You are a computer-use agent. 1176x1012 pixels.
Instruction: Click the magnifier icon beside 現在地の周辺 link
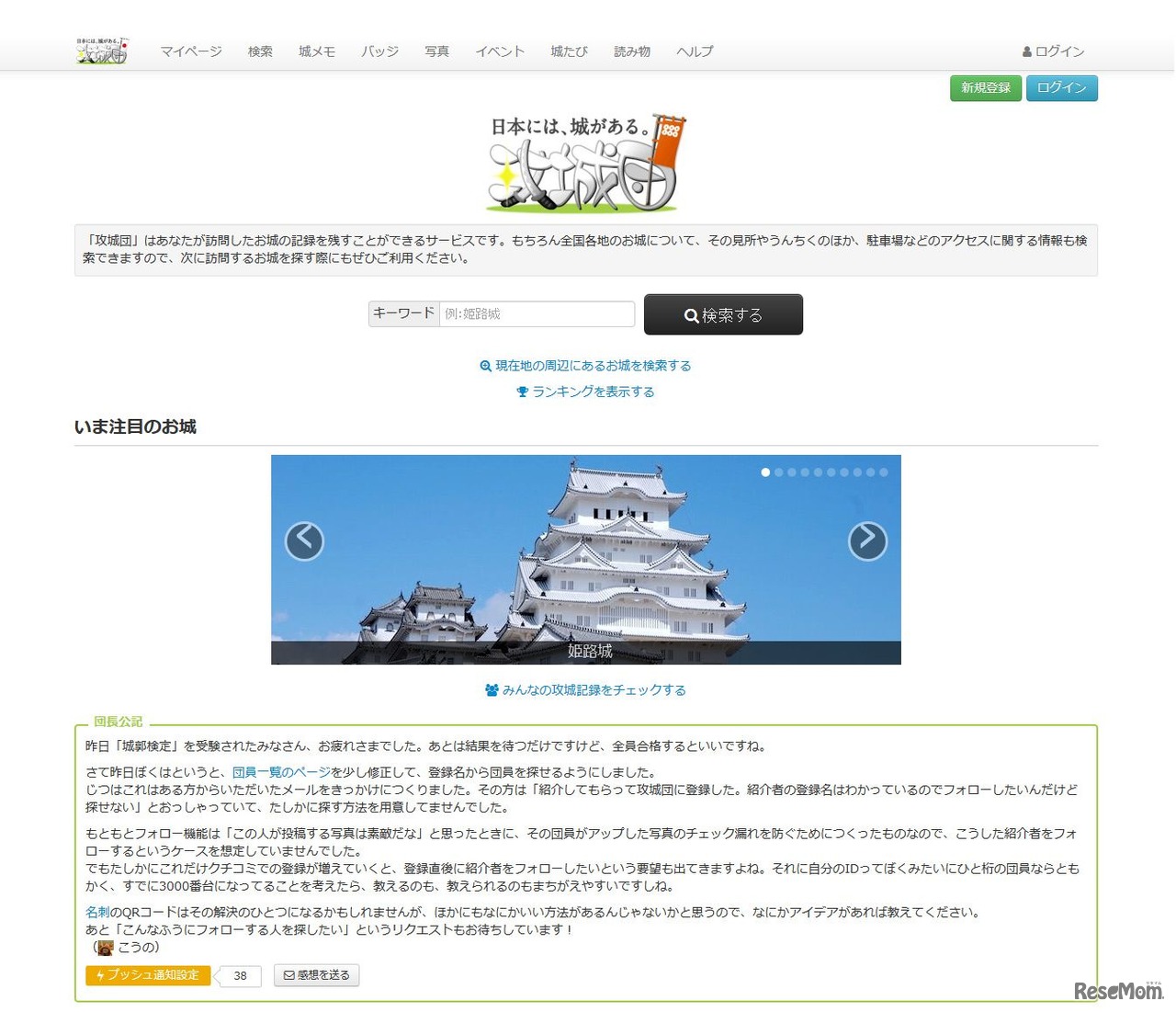pyautogui.click(x=486, y=365)
